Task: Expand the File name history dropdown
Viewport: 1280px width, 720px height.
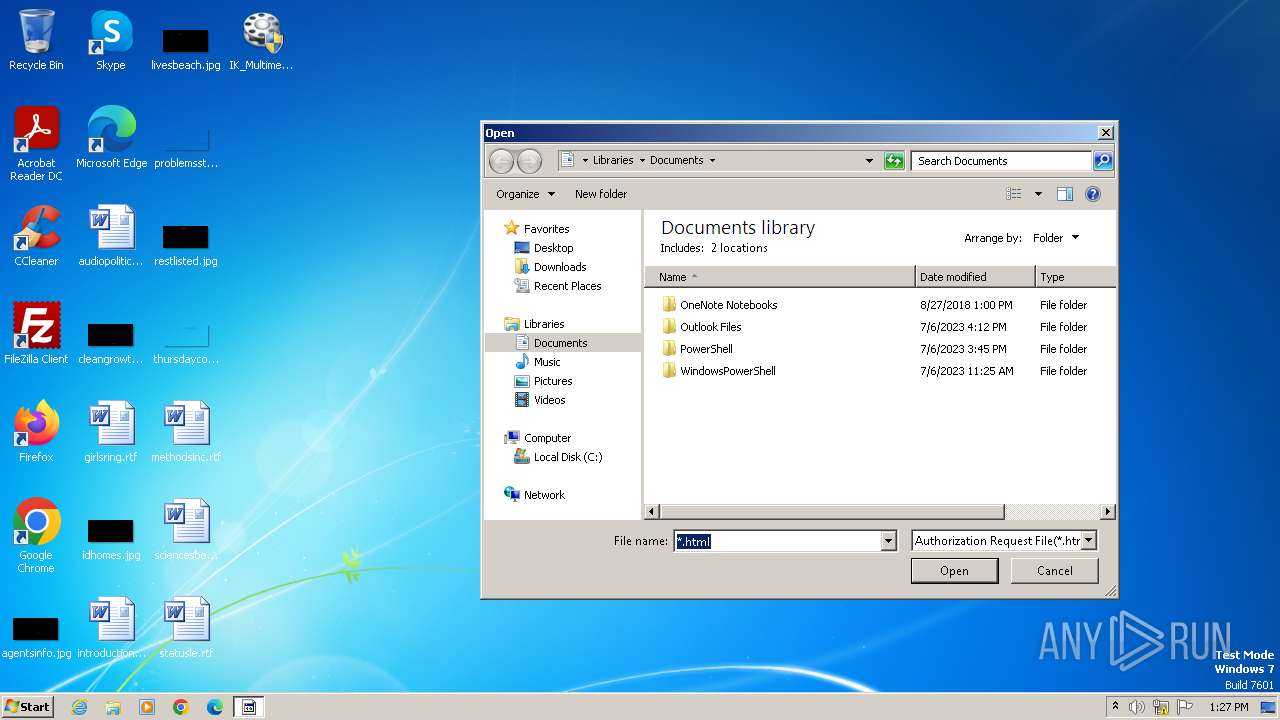Action: [888, 541]
